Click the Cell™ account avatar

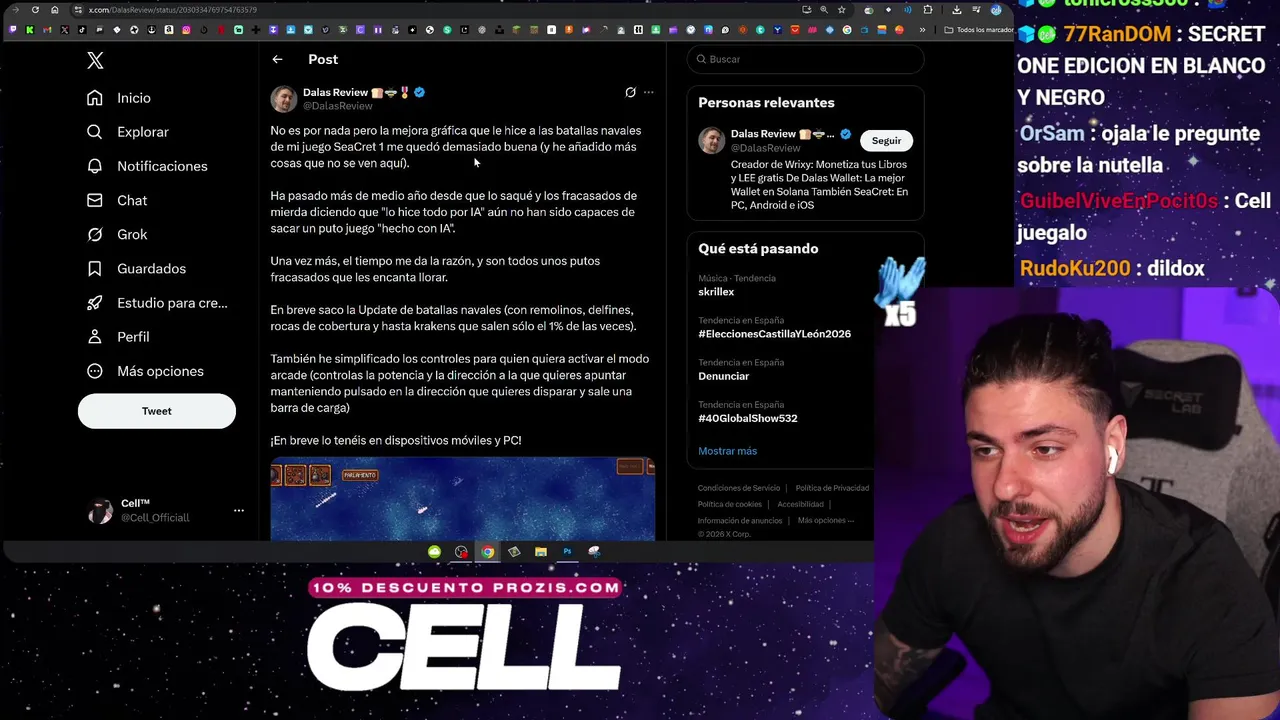tap(101, 511)
